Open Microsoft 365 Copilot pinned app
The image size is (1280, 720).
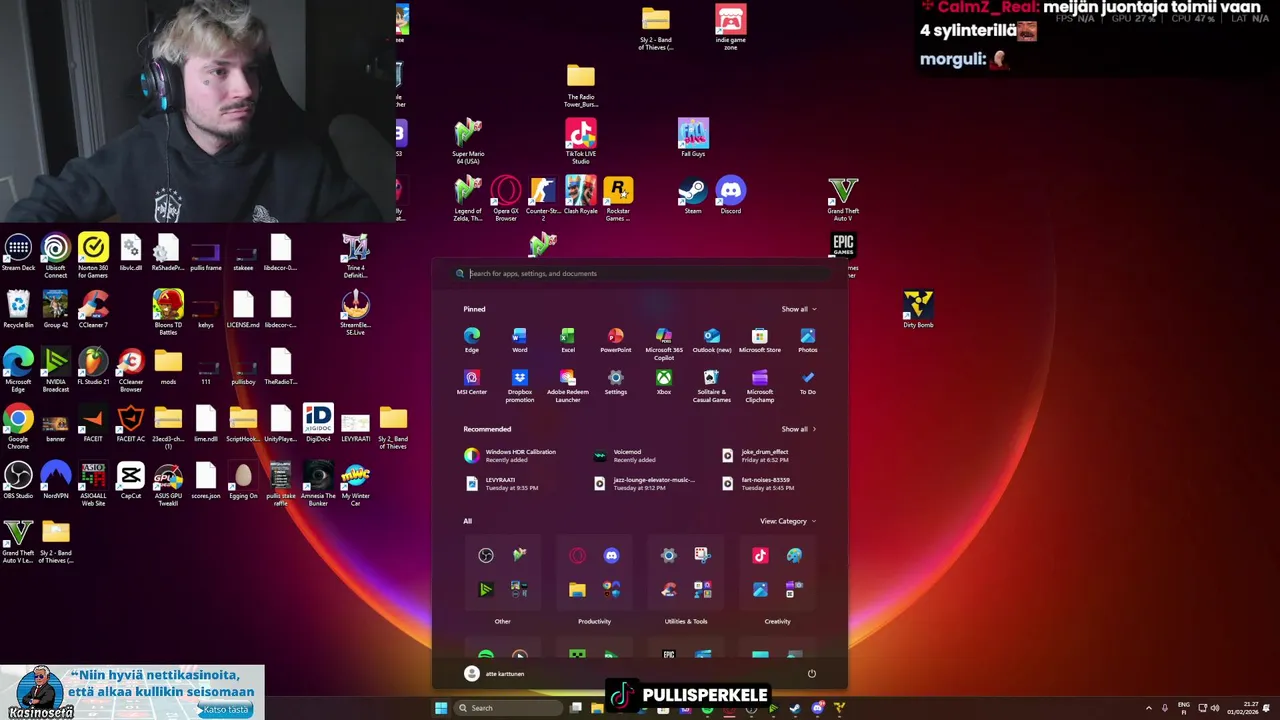pos(664,343)
